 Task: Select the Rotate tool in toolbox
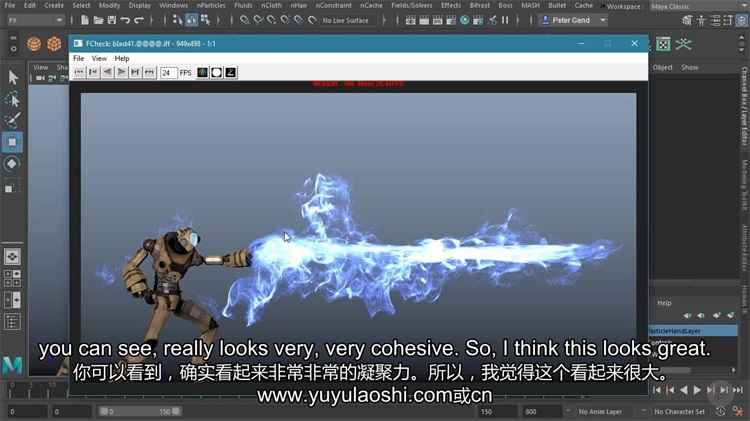click(12, 164)
